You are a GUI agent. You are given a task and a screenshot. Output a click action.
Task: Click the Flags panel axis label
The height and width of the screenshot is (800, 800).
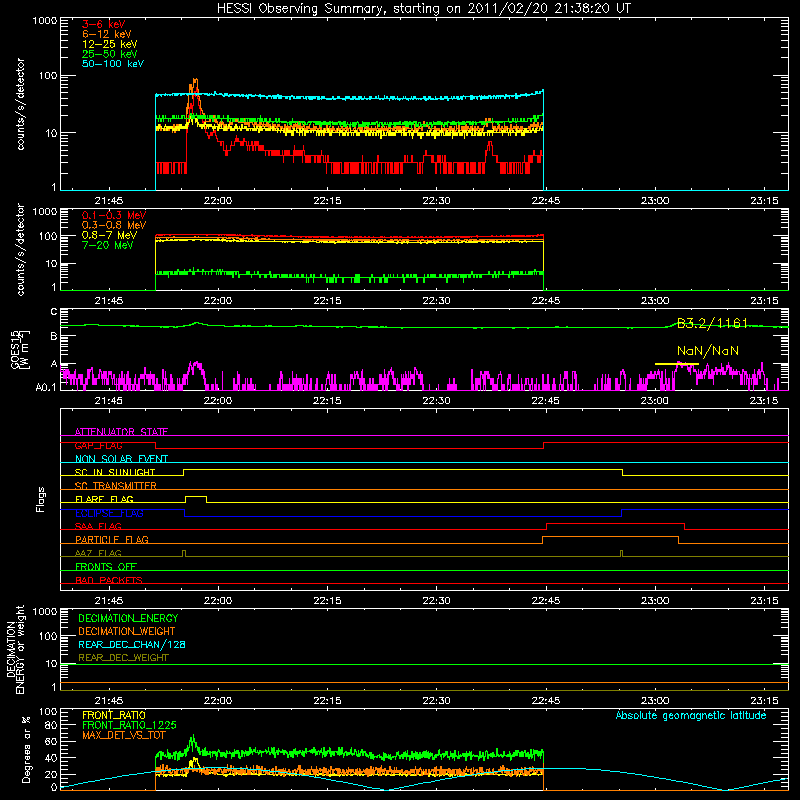[x=41, y=499]
